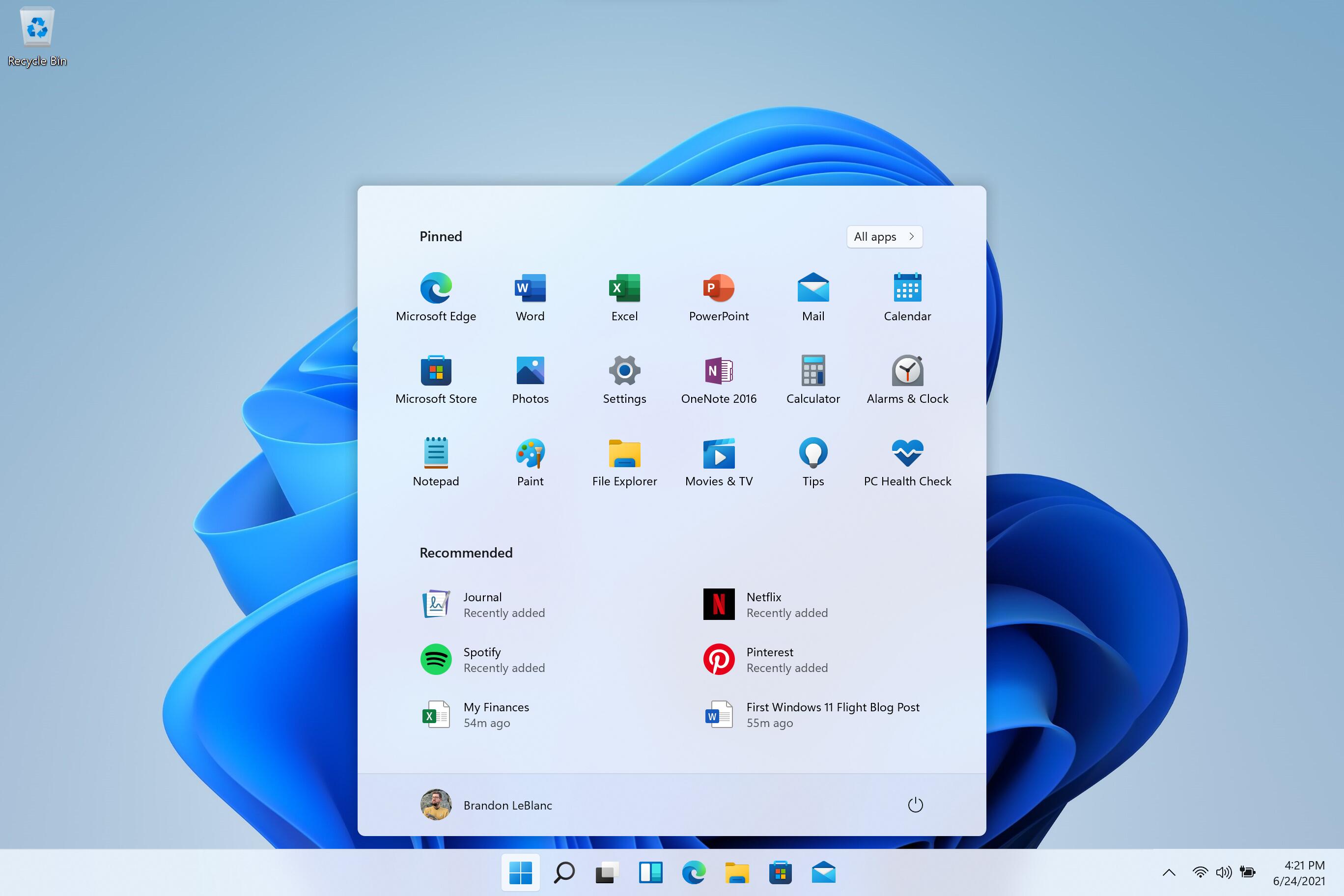Click All apps button
Screen dimensions: 1344x896
click(x=883, y=236)
